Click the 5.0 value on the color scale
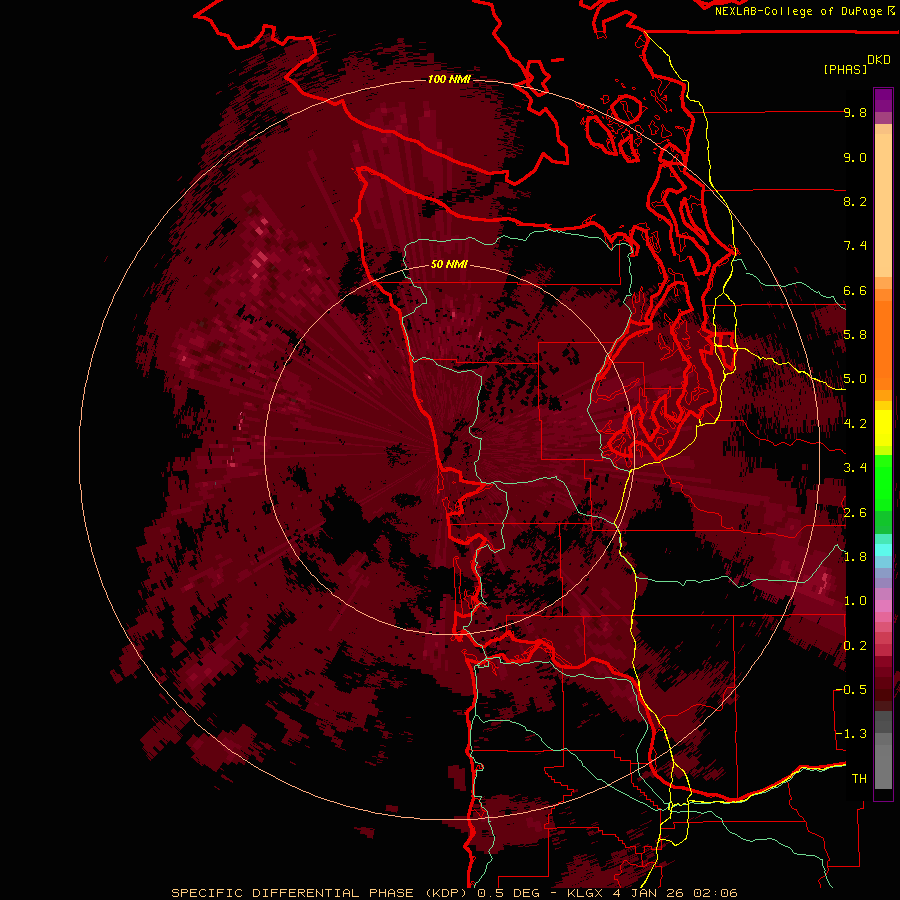 855,379
